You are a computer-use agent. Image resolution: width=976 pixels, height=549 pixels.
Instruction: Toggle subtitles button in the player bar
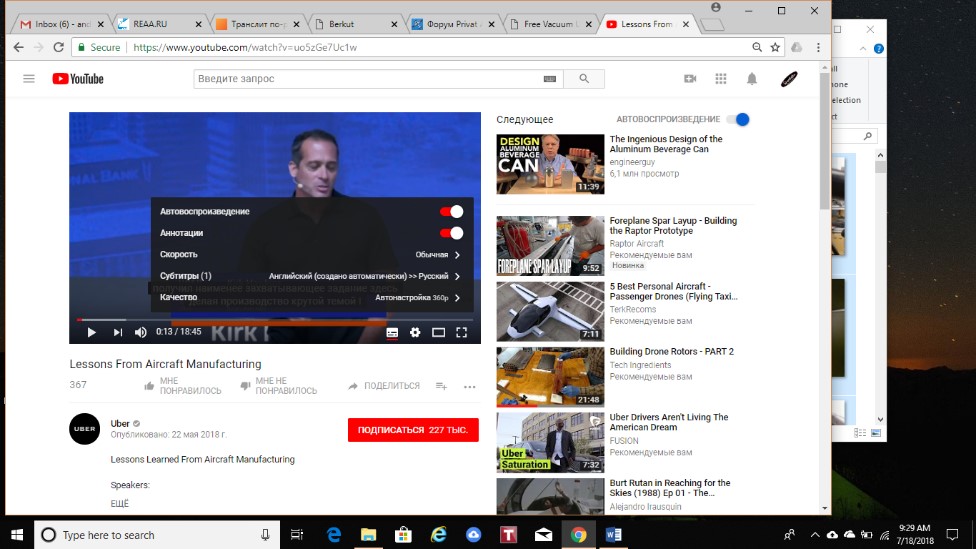pos(392,332)
